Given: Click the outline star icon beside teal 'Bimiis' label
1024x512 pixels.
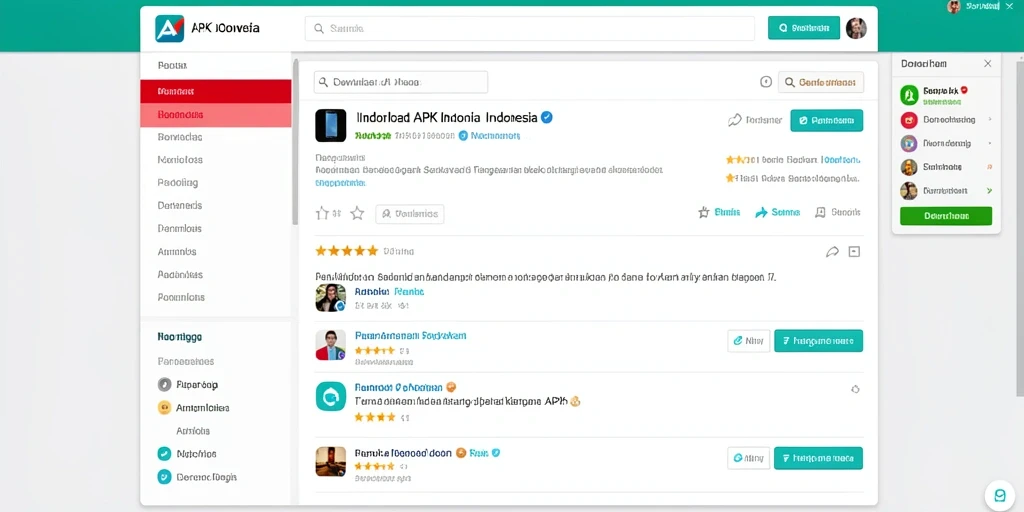Looking at the screenshot, I should (703, 212).
